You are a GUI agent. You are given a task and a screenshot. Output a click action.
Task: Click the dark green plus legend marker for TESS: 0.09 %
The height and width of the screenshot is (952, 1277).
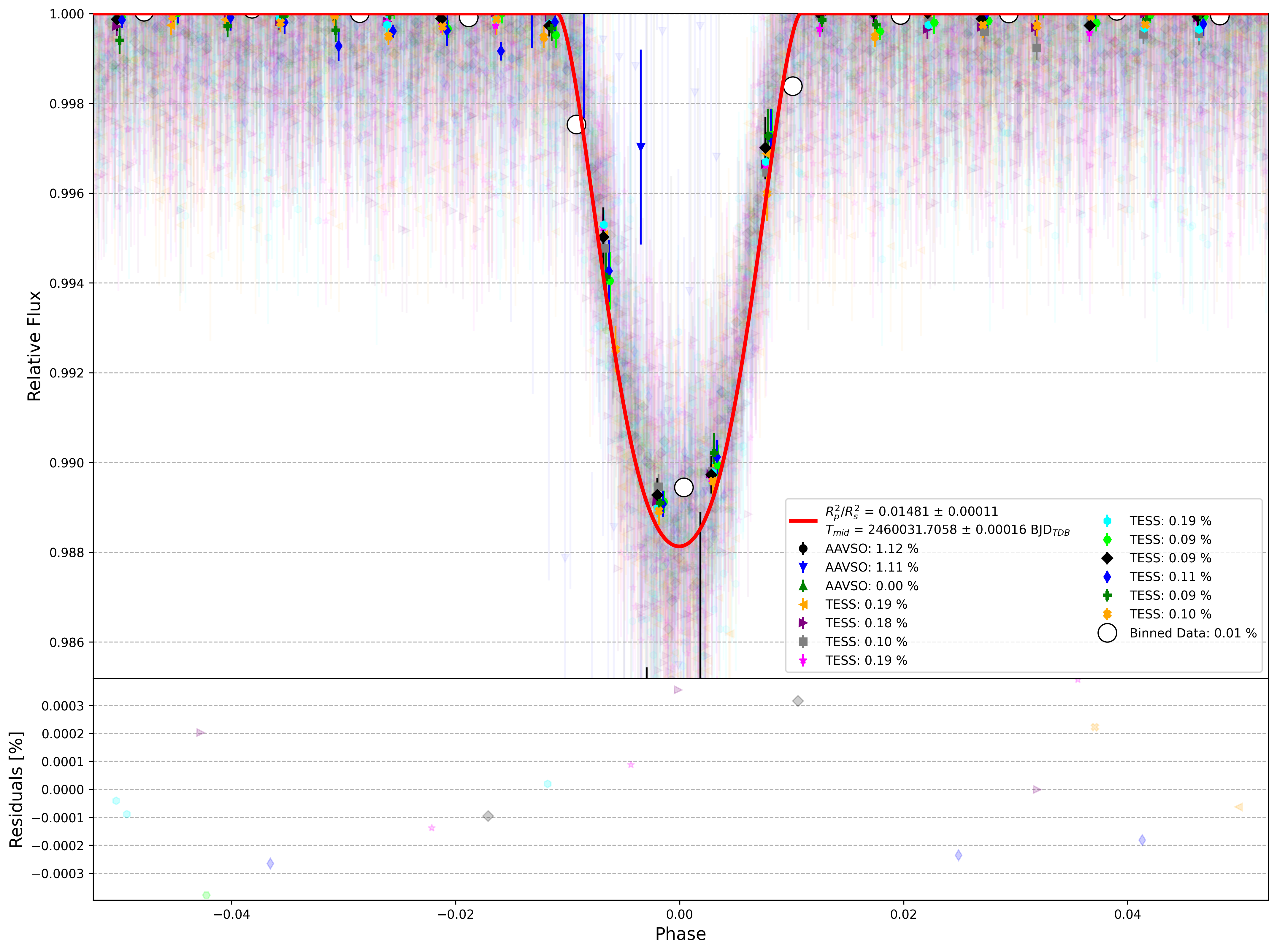[1107, 595]
